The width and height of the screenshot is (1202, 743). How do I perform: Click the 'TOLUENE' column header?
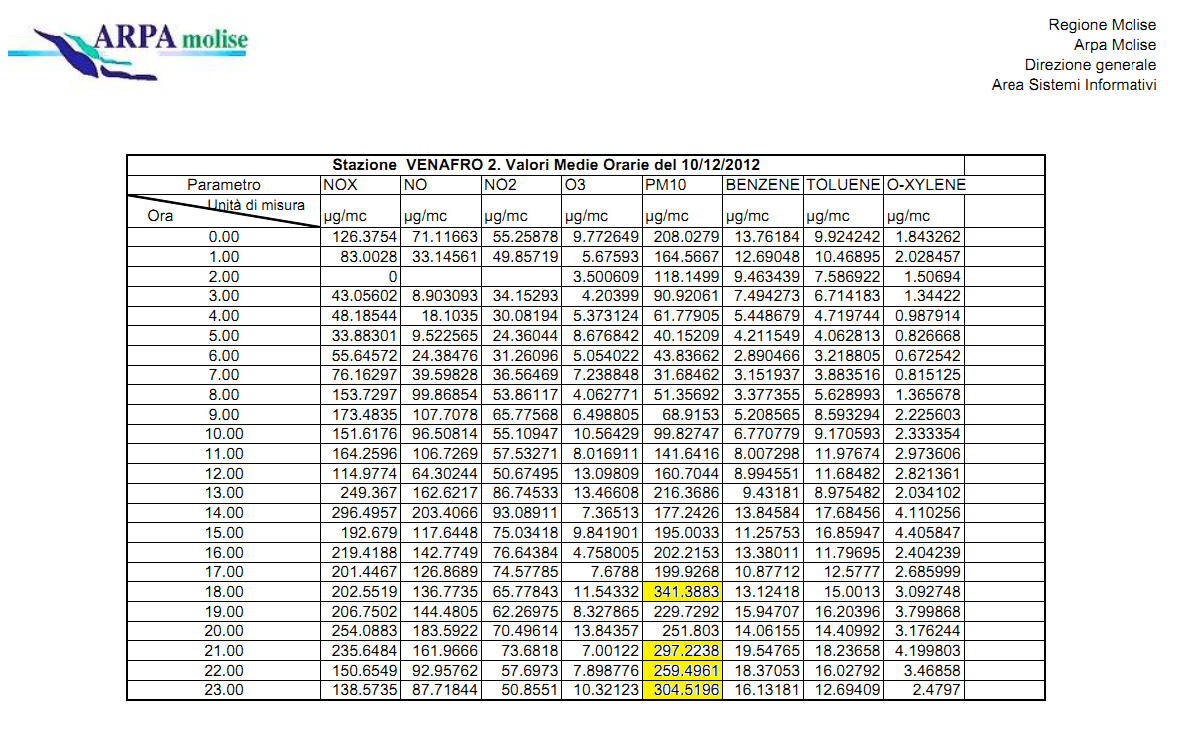tap(842, 185)
